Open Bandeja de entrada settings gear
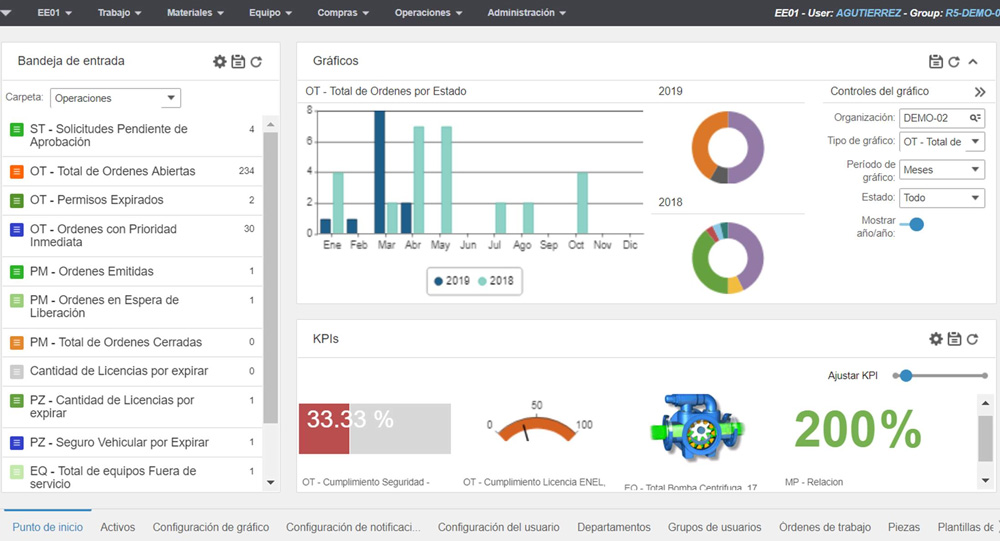 (x=219, y=61)
